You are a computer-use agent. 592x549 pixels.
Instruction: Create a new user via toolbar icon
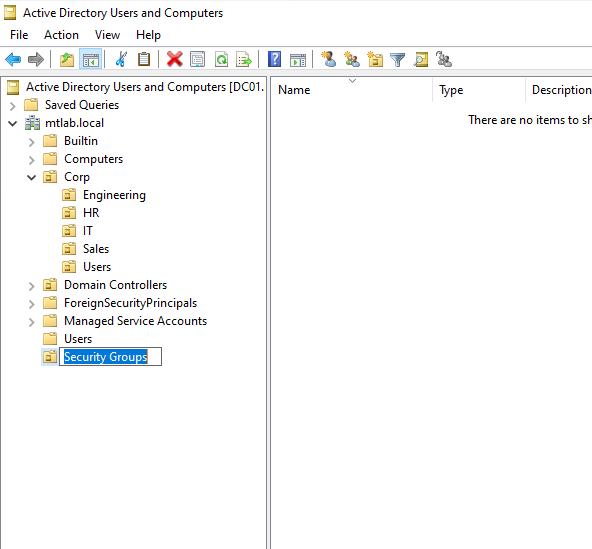pyautogui.click(x=328, y=59)
